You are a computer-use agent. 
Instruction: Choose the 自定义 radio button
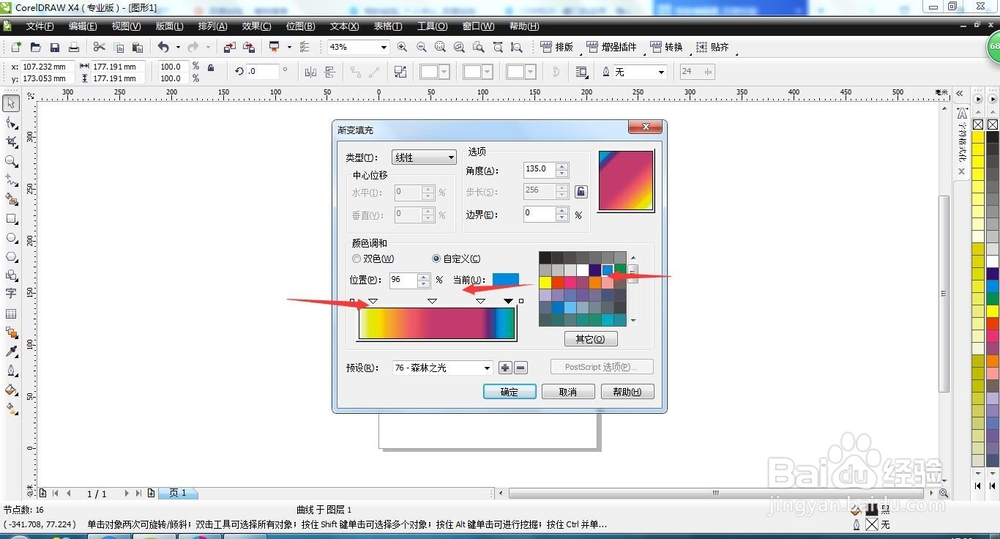click(436, 259)
